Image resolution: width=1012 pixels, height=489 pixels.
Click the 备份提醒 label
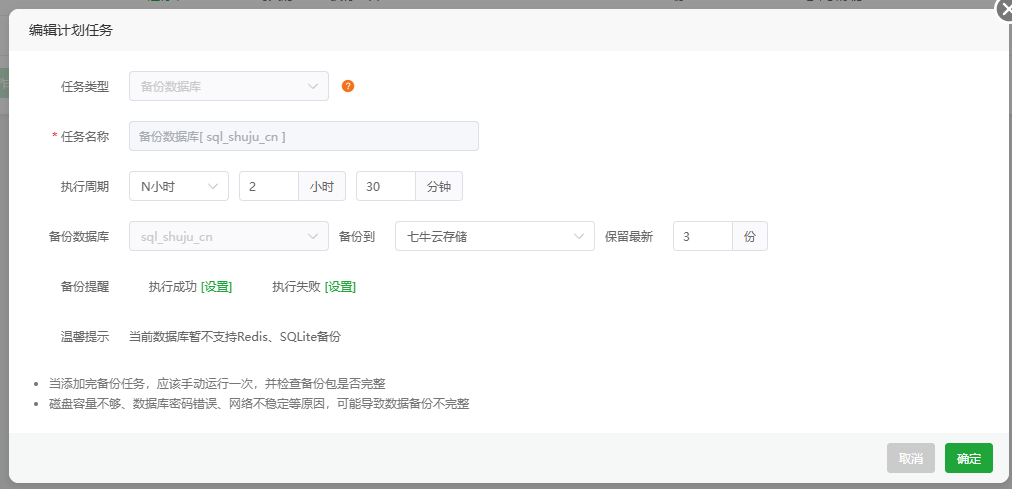point(85,287)
